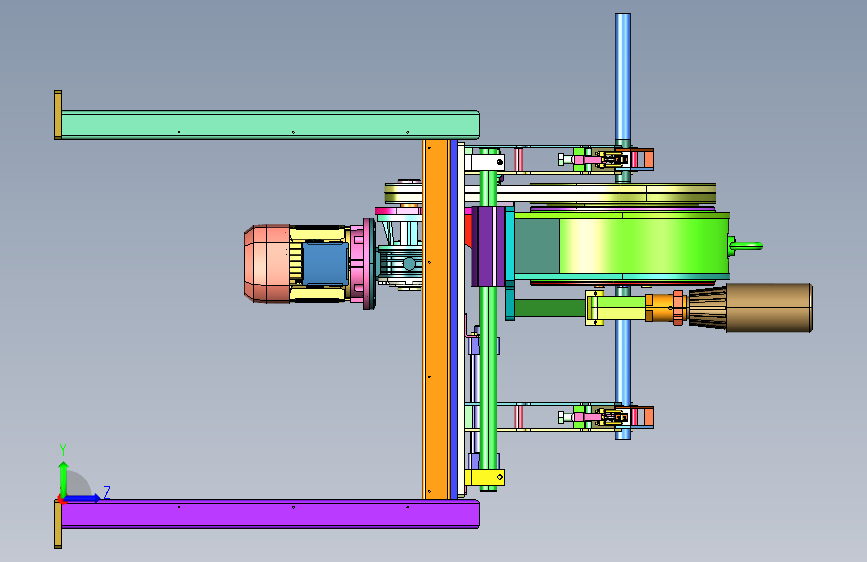Image resolution: width=867 pixels, height=562 pixels.
Task: Select the tan ribbed cone beside brown cylinder
Action: (707, 308)
